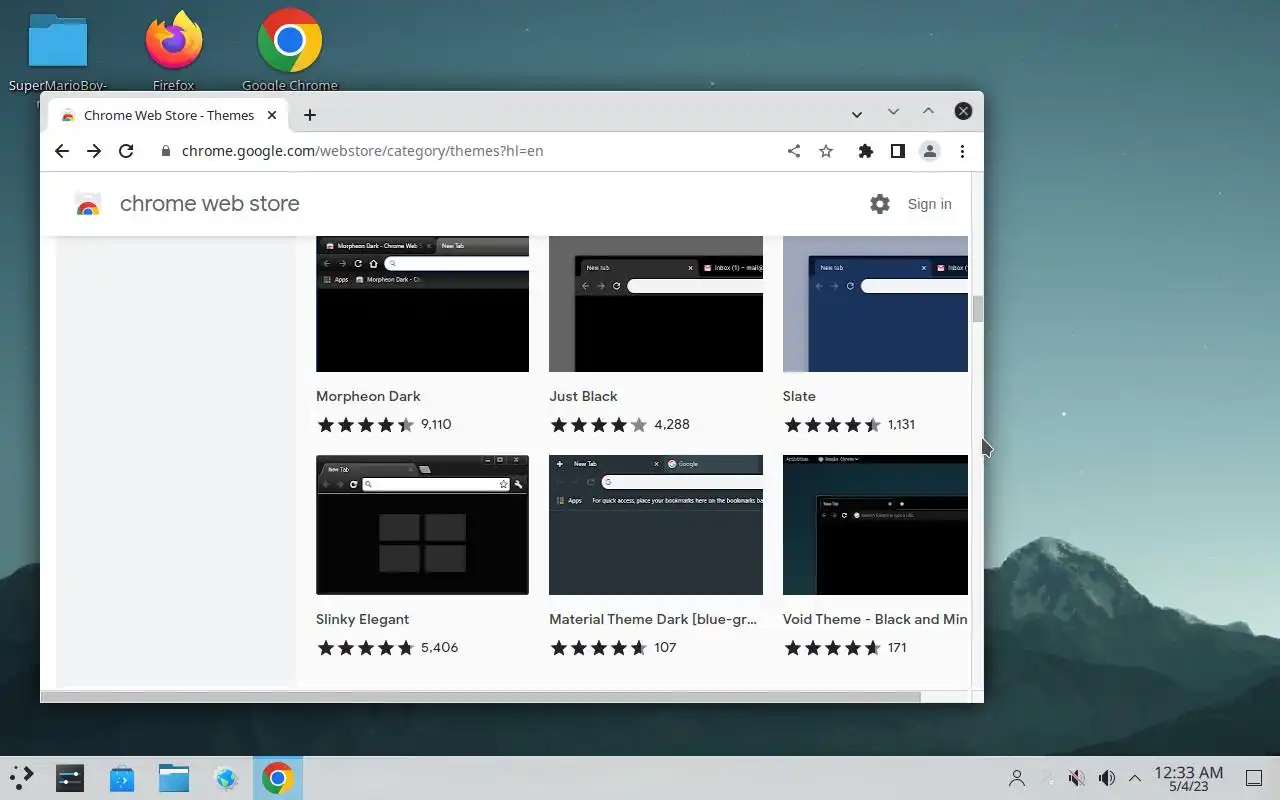
Task: Click Slinky Elegant rating count 5,406
Action: tap(439, 647)
